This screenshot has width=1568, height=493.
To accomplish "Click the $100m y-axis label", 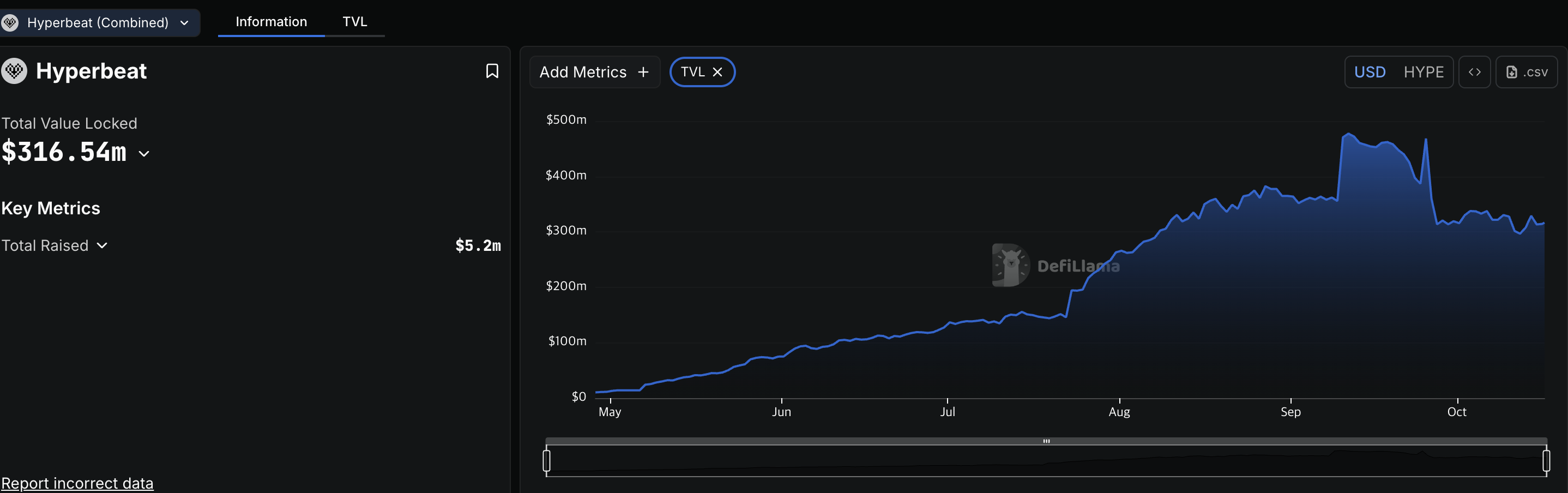I will click(x=568, y=341).
